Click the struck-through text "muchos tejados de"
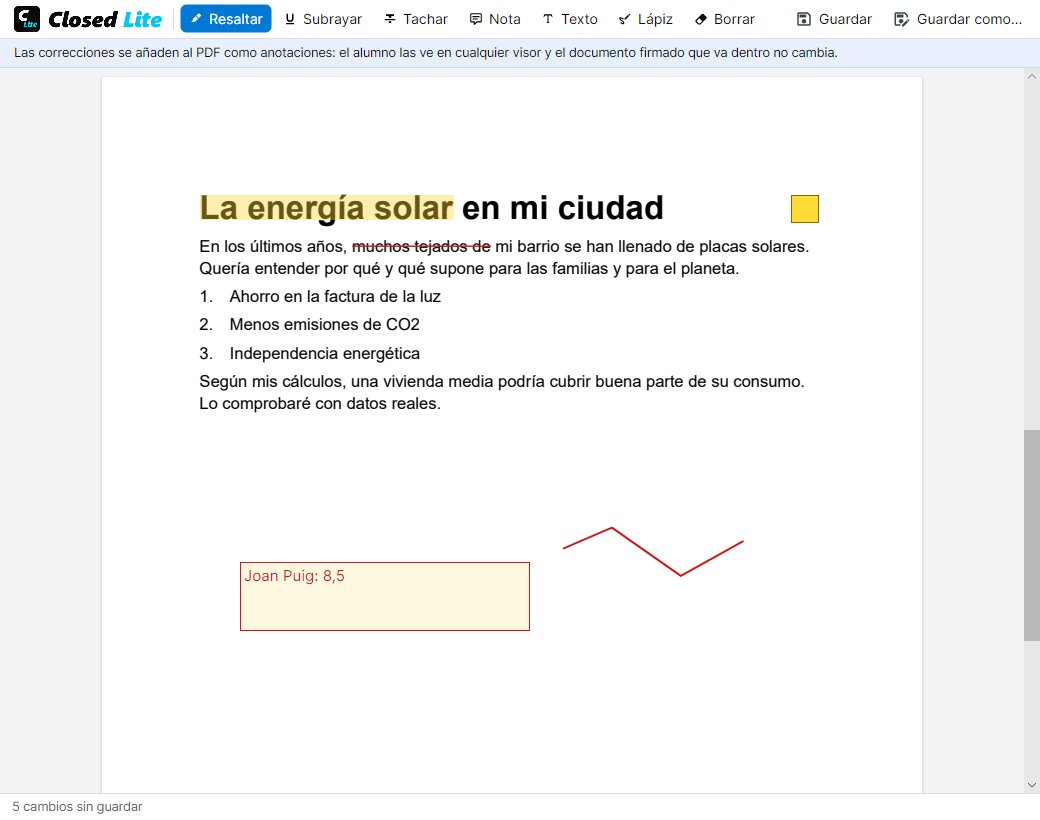The image size is (1040, 820). point(421,246)
